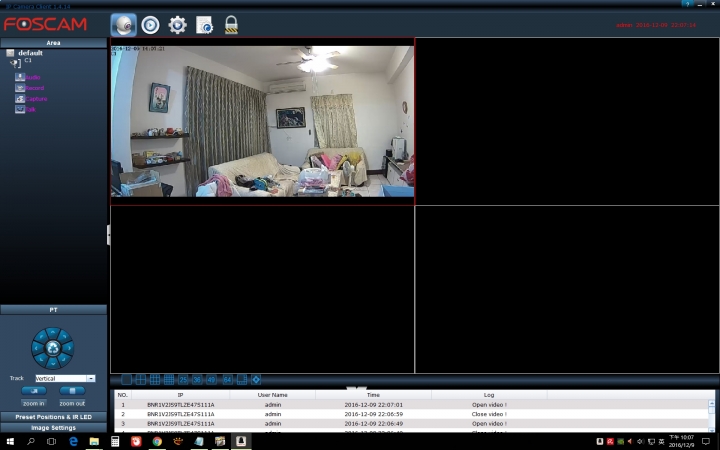
Task: Choose the 25-channel layout button
Action: [183, 380]
